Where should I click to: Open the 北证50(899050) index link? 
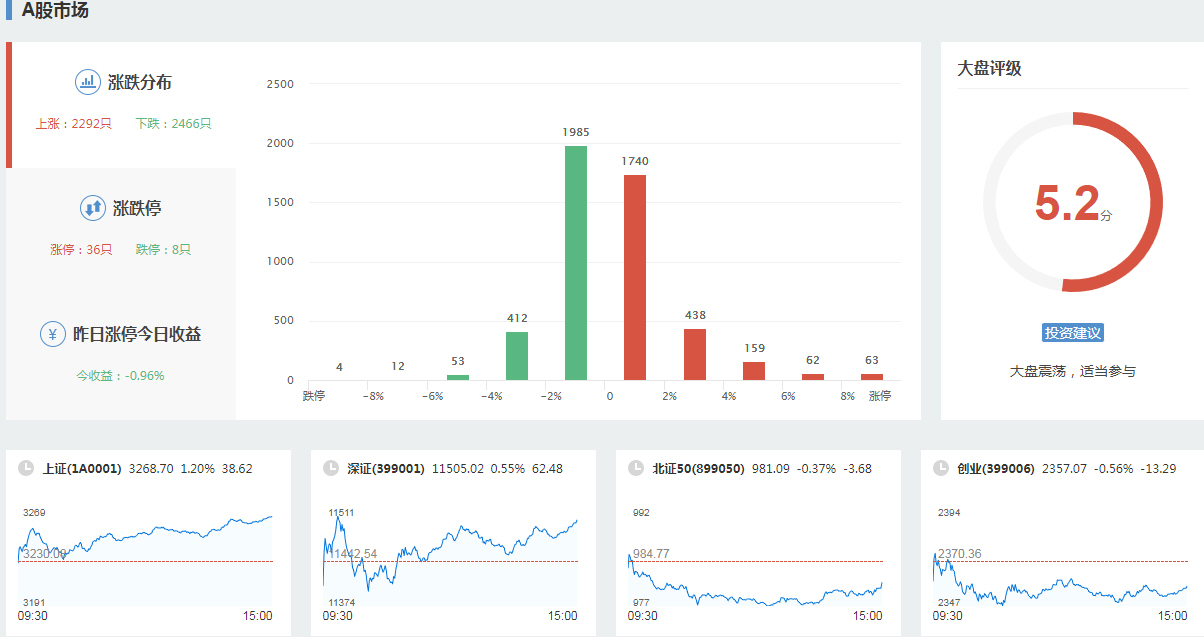(x=698, y=468)
